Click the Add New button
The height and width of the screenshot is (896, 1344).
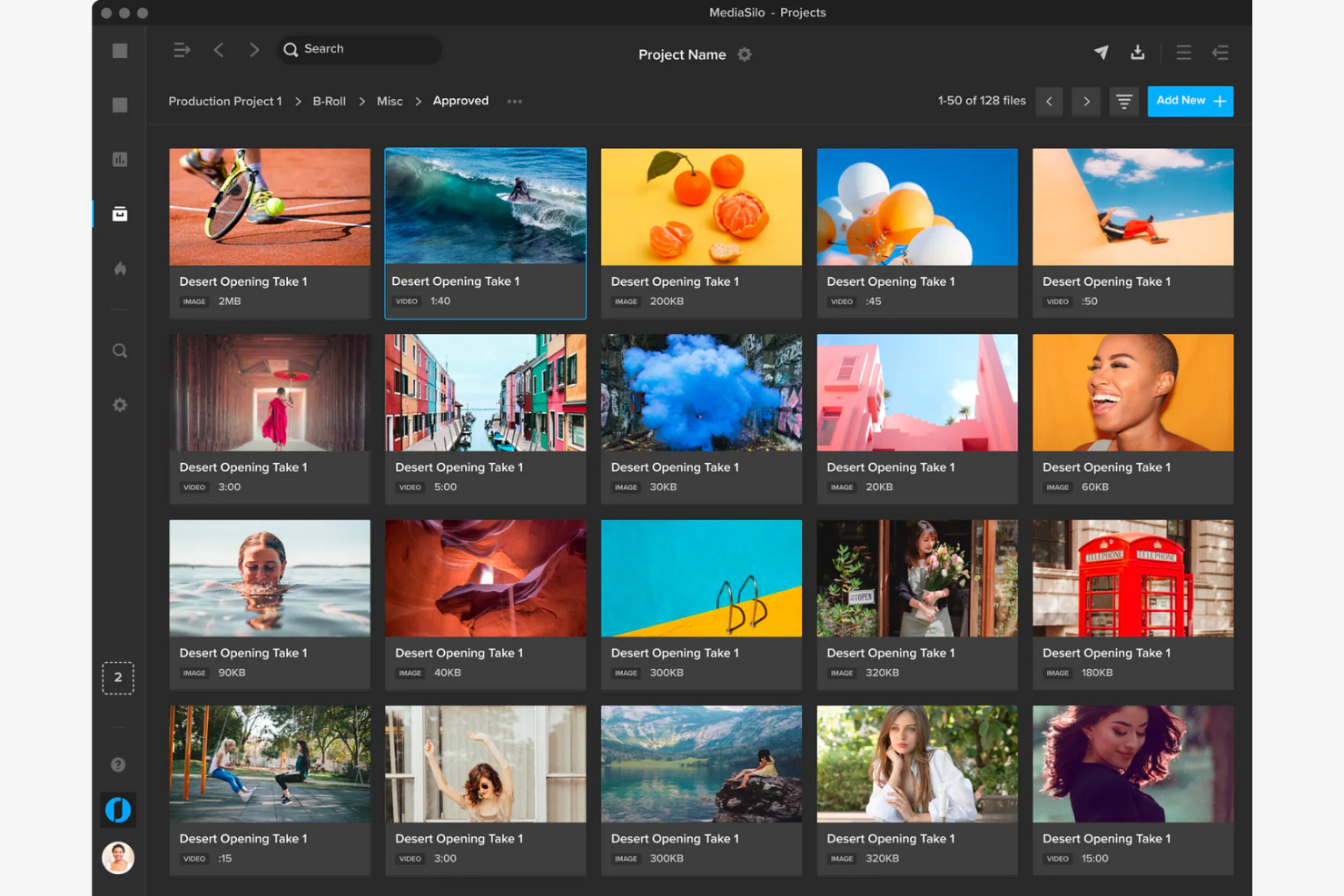(1190, 101)
